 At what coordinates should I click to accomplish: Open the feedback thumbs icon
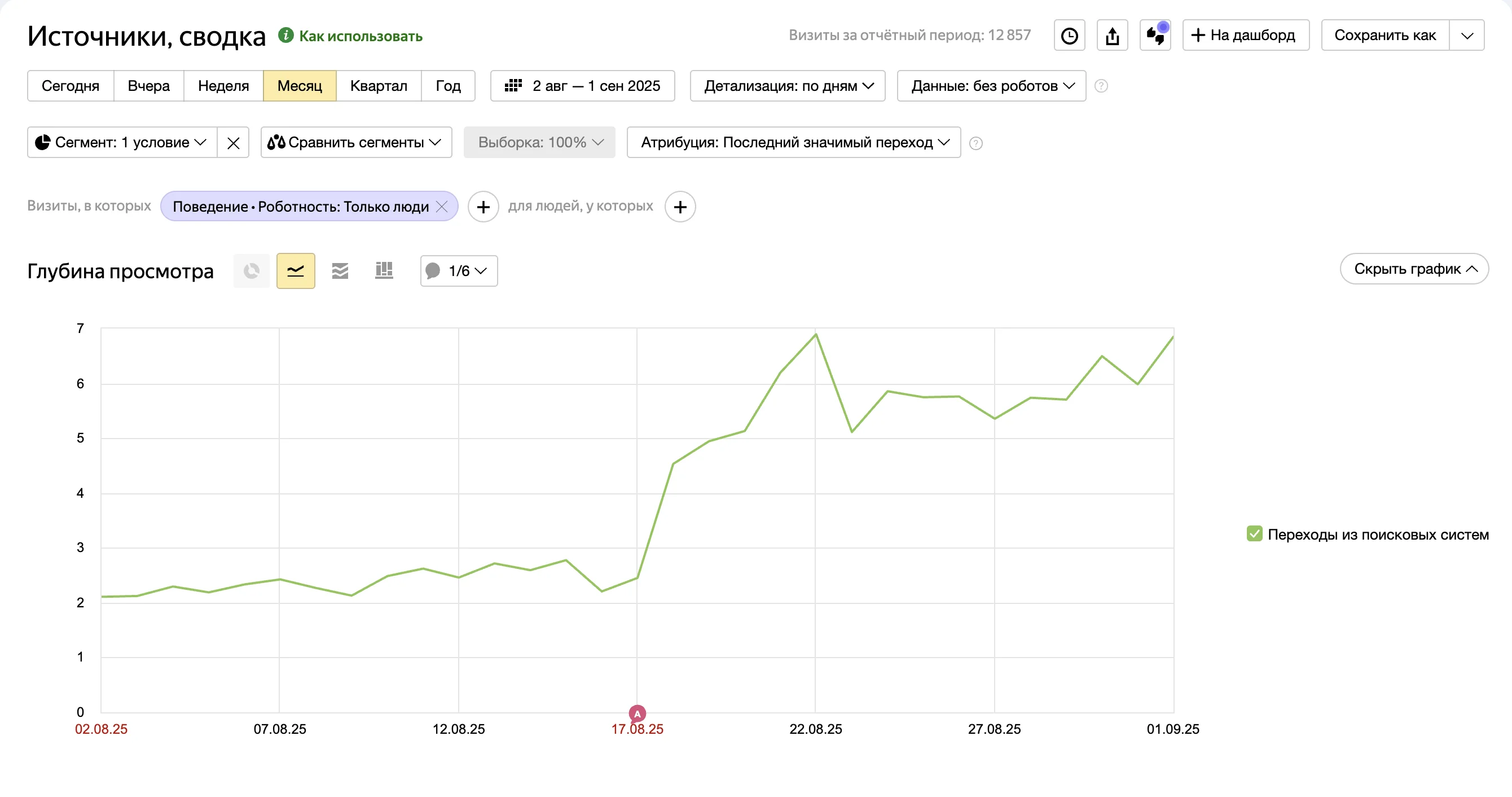[1154, 35]
